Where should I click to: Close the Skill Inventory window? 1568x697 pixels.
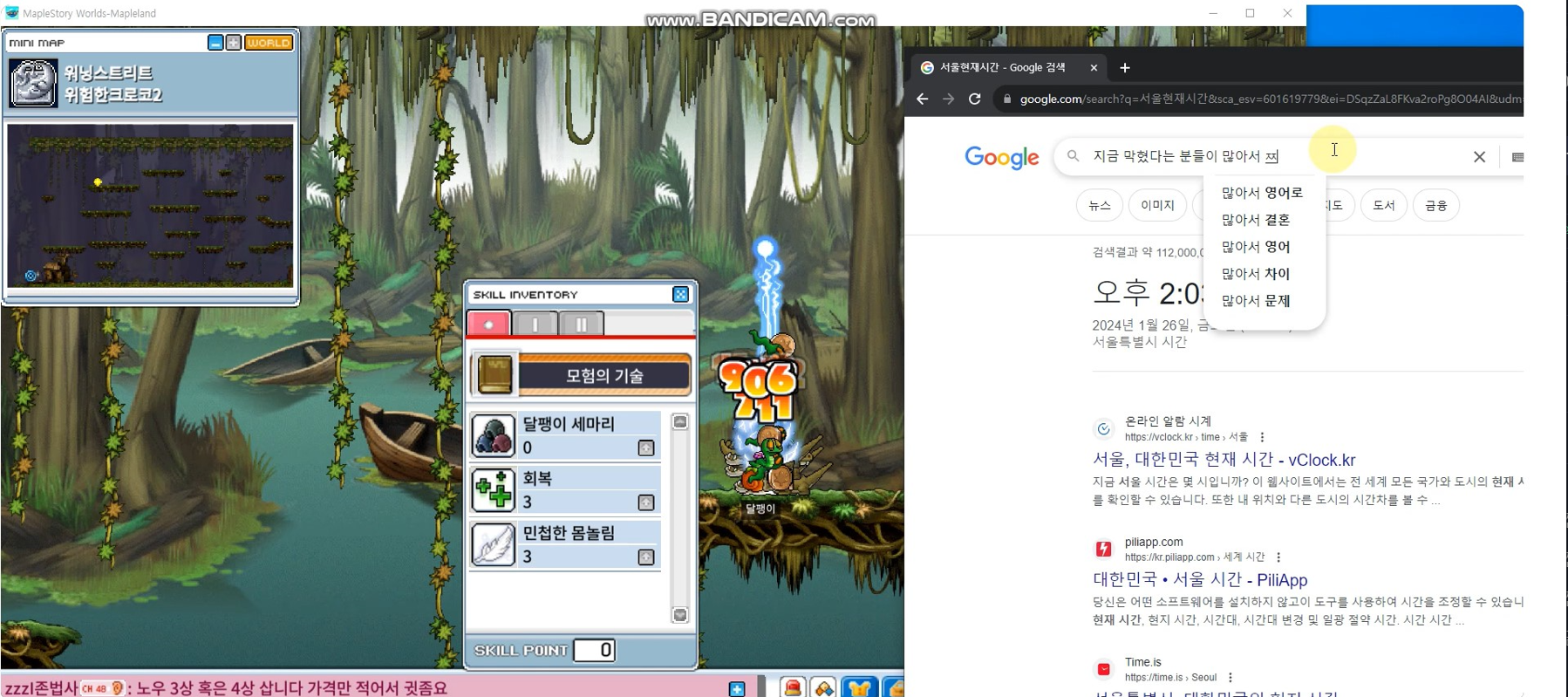pyautogui.click(x=680, y=295)
